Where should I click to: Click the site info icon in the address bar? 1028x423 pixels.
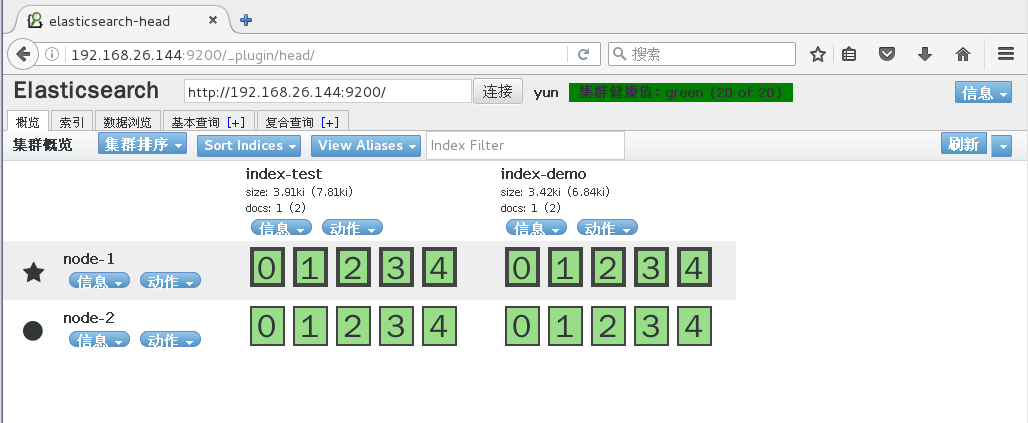[x=52, y=54]
